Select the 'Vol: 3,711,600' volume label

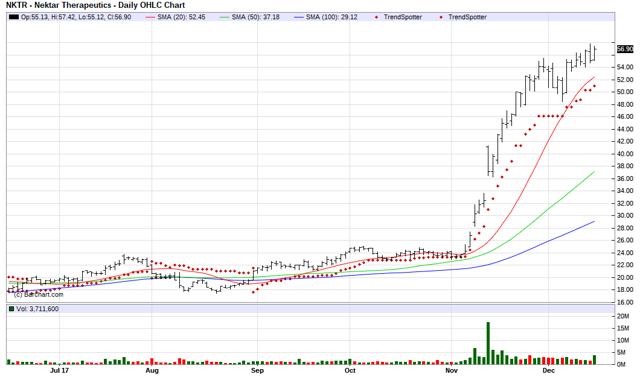click(37, 309)
